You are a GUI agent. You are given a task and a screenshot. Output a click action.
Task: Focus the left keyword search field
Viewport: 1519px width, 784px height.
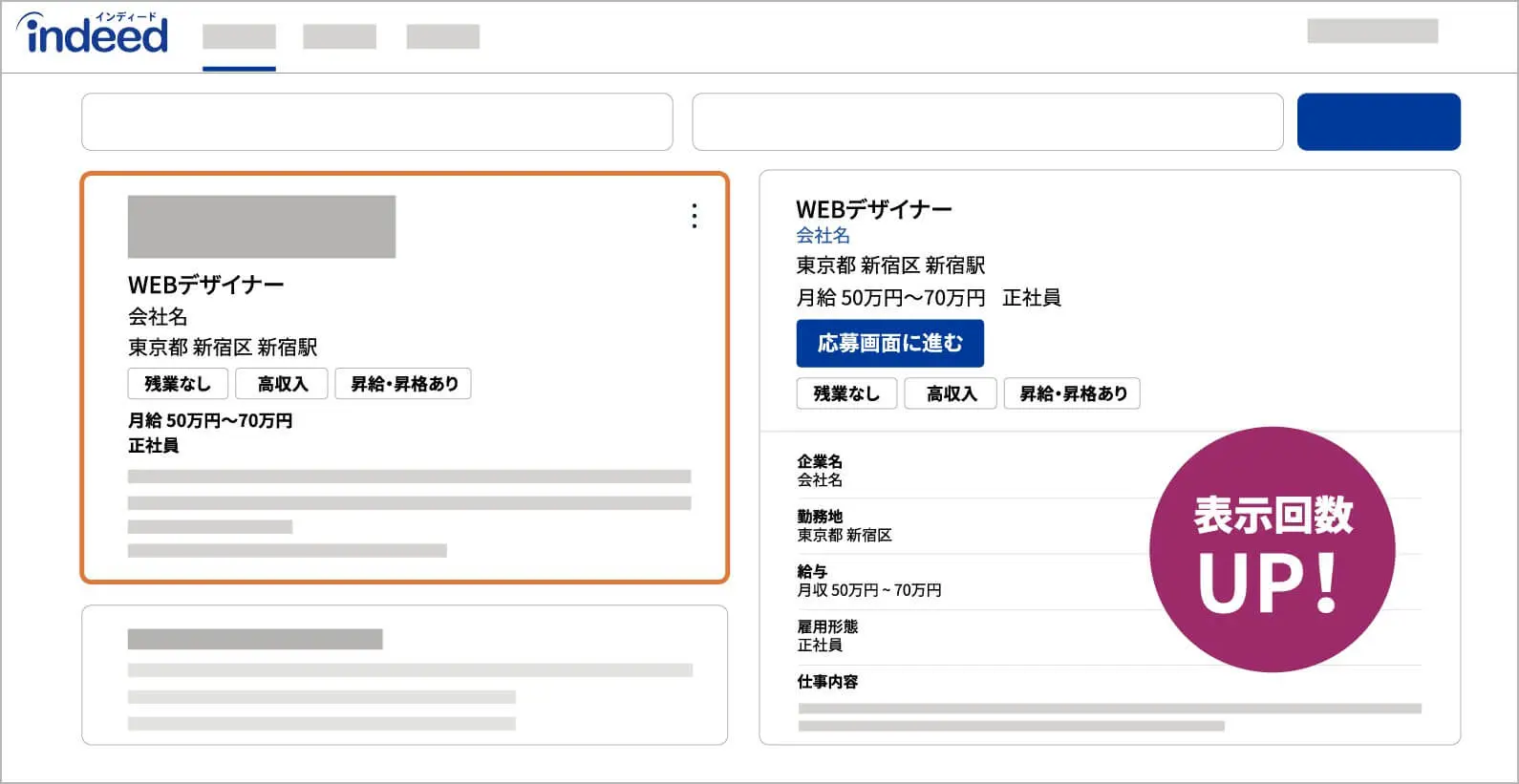click(376, 121)
